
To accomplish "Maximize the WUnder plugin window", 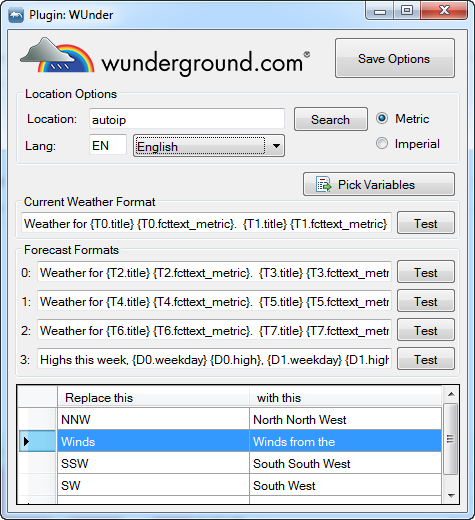I will coord(407,11).
